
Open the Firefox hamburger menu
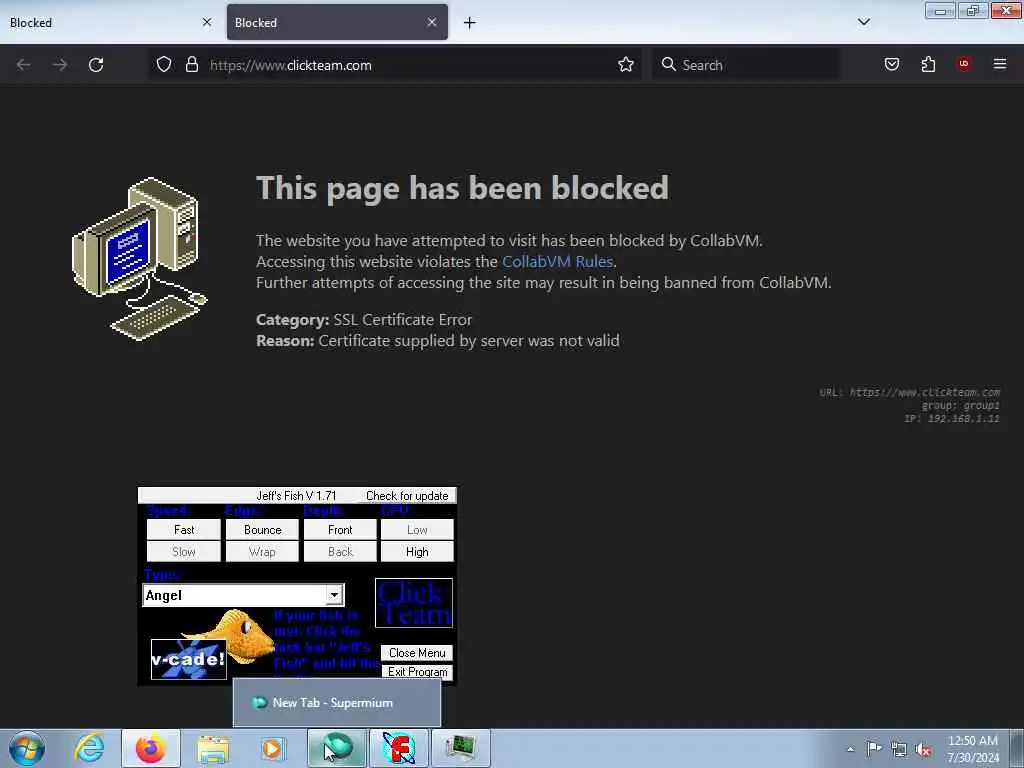point(1000,64)
